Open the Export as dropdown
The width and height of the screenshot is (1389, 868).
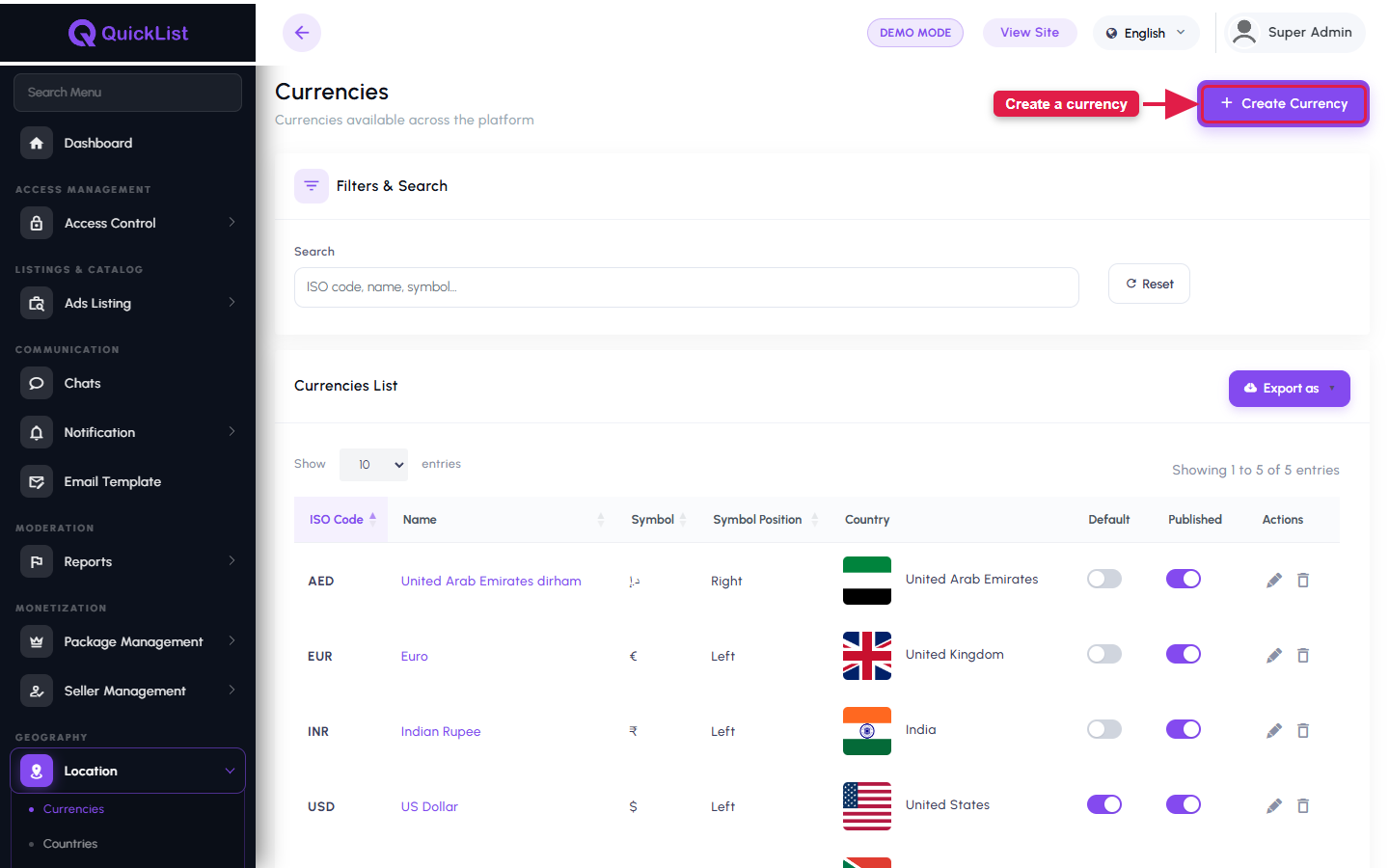(1290, 389)
